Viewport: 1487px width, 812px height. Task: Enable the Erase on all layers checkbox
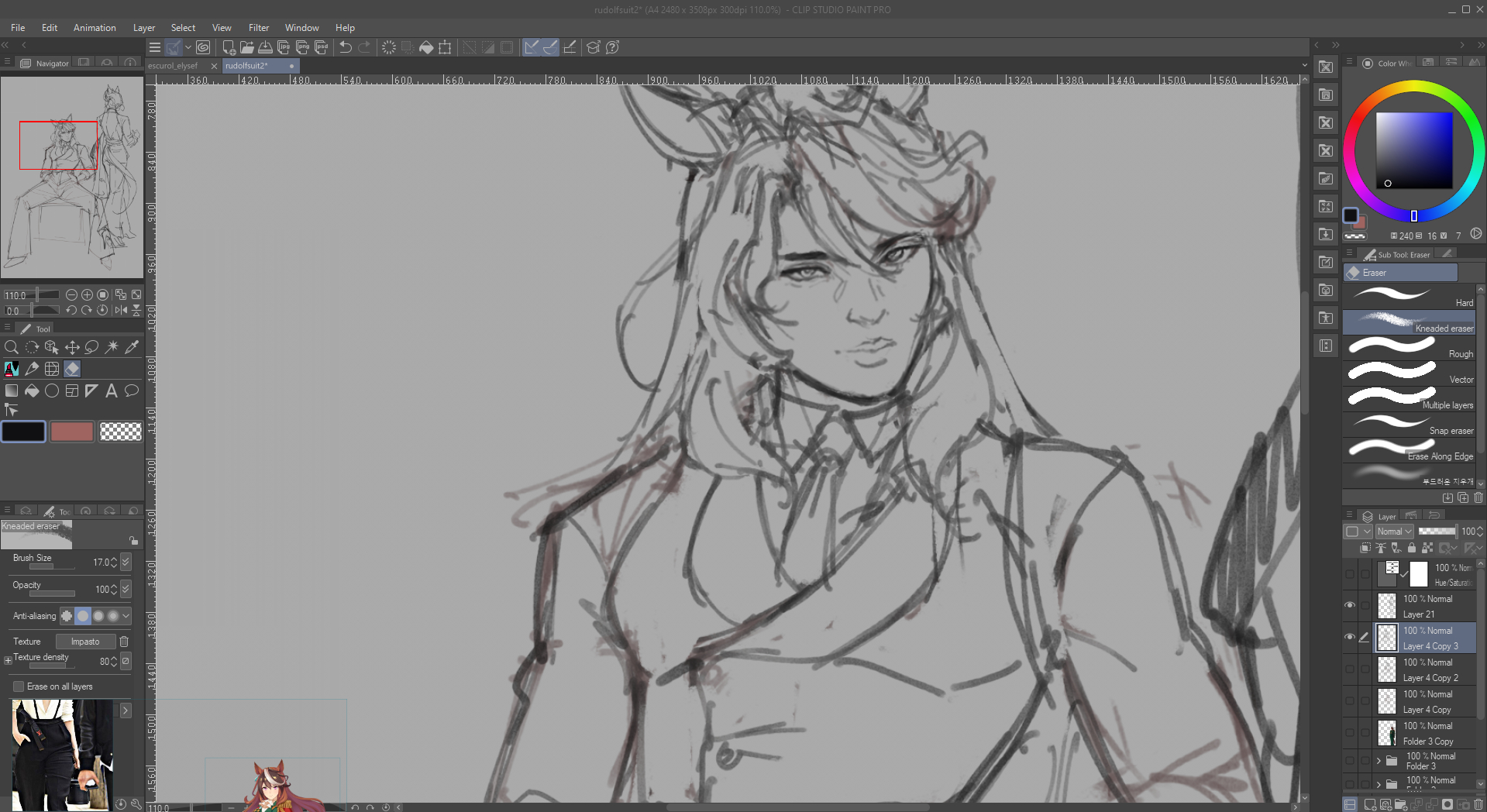click(x=19, y=686)
